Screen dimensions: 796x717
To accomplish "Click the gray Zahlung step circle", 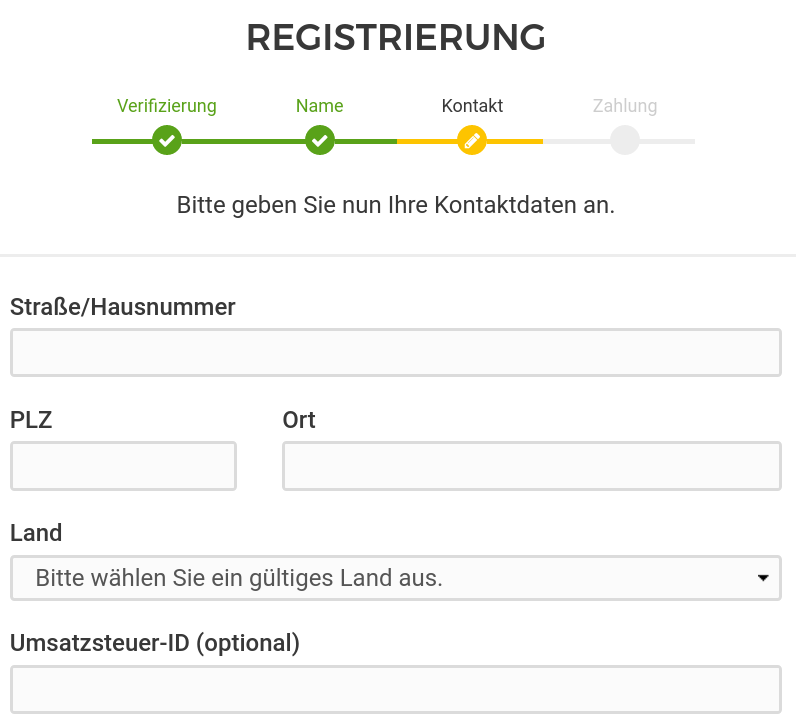I will pyautogui.click(x=625, y=140).
